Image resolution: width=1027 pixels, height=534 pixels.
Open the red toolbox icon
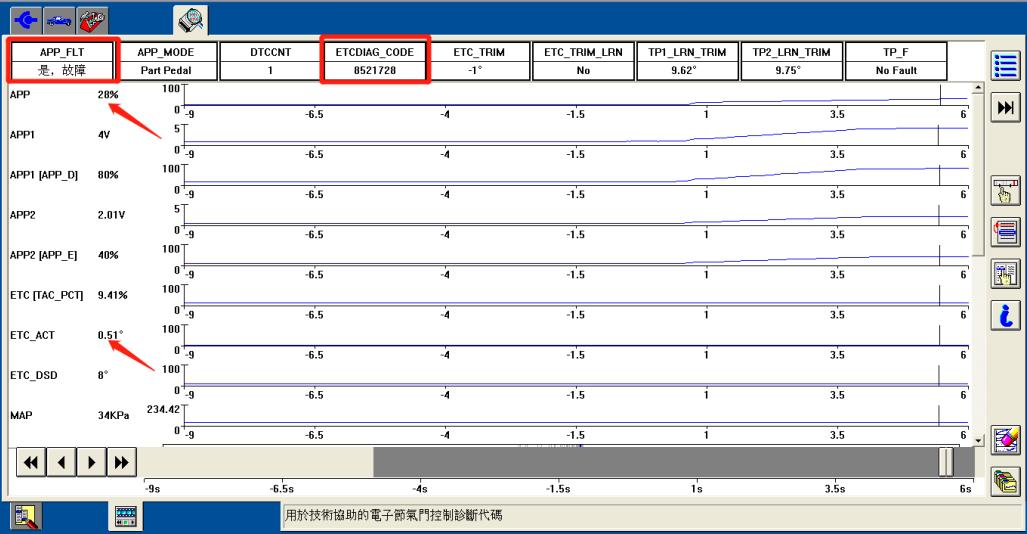92,21
